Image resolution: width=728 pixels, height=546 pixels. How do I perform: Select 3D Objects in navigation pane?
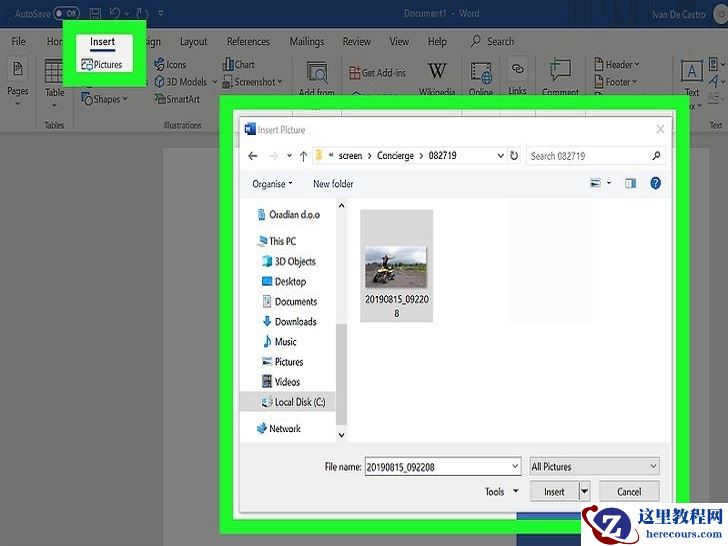(x=289, y=261)
